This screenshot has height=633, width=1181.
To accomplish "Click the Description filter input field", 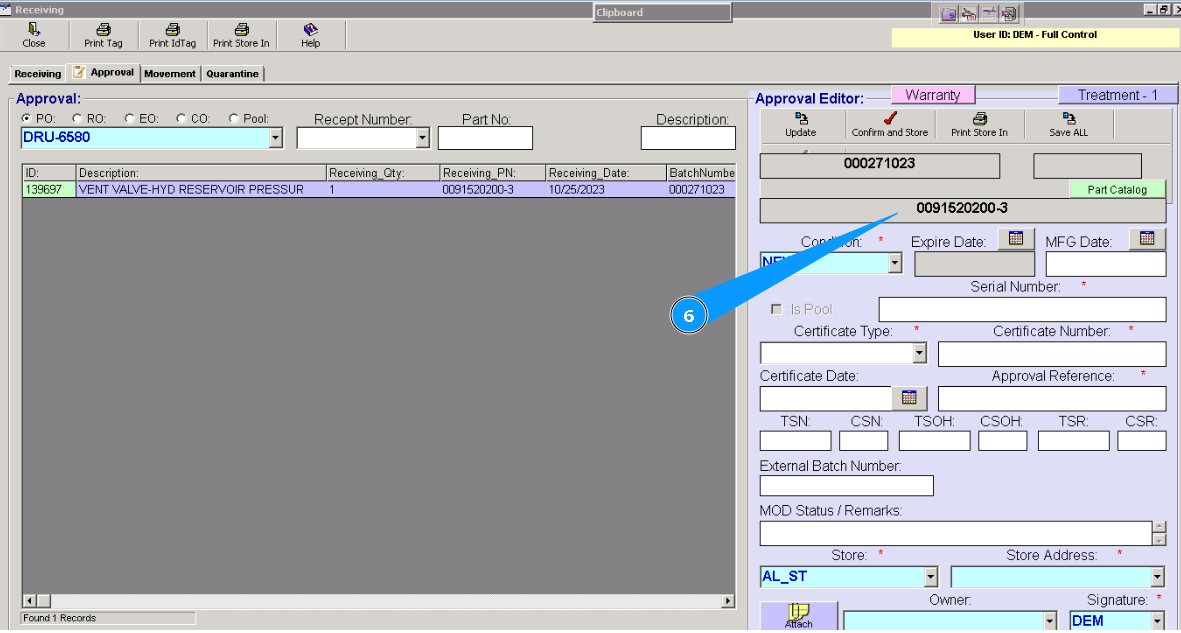I will pyautogui.click(x=688, y=138).
